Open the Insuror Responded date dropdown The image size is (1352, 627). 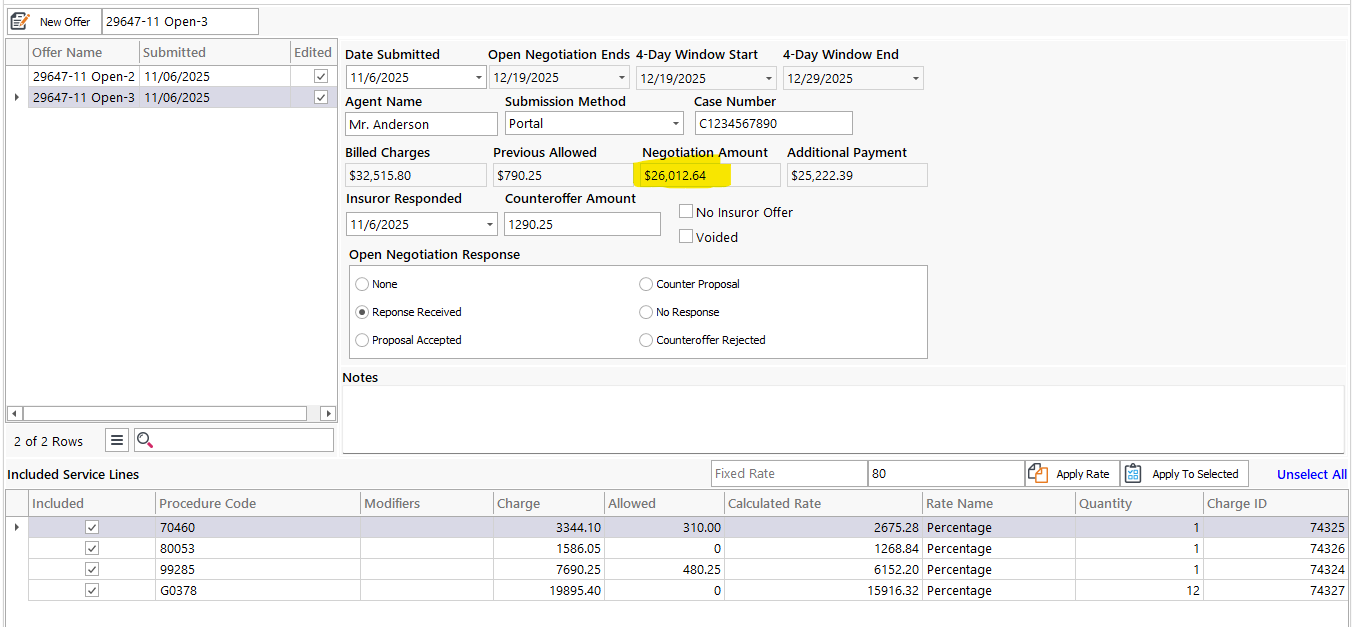[x=489, y=225]
